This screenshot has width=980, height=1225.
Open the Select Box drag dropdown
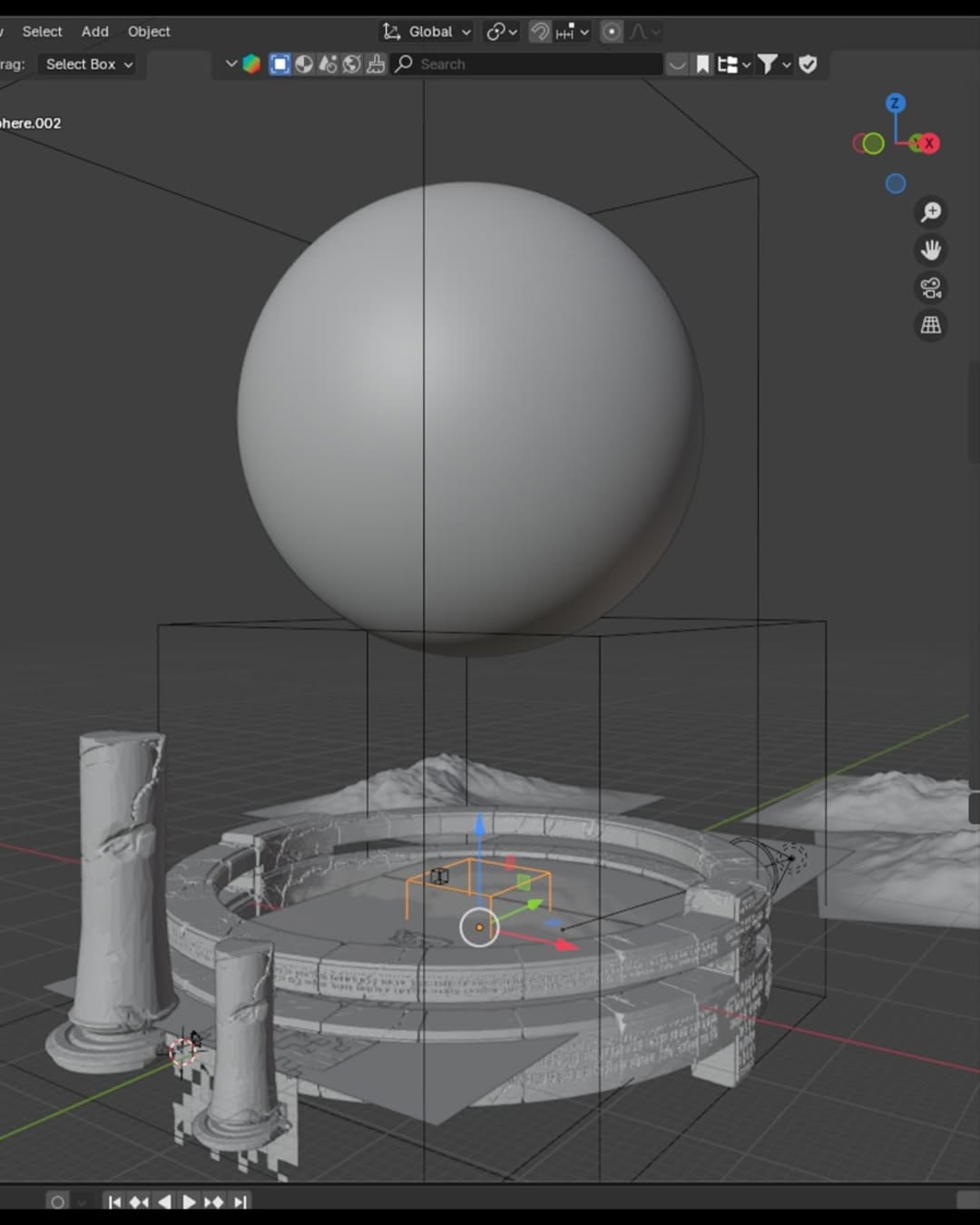click(89, 64)
